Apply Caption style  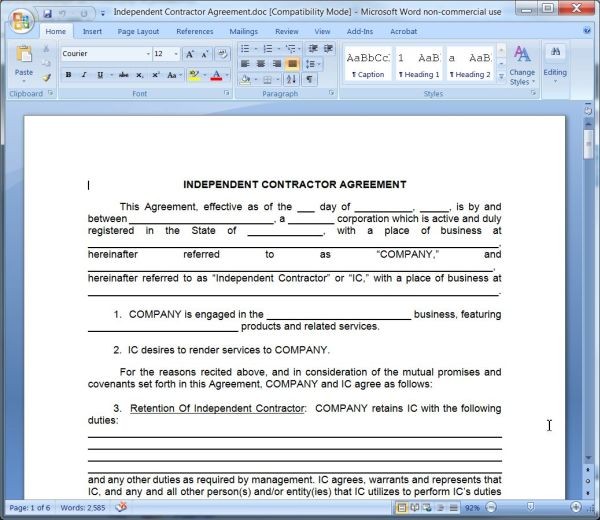pyautogui.click(x=368, y=64)
